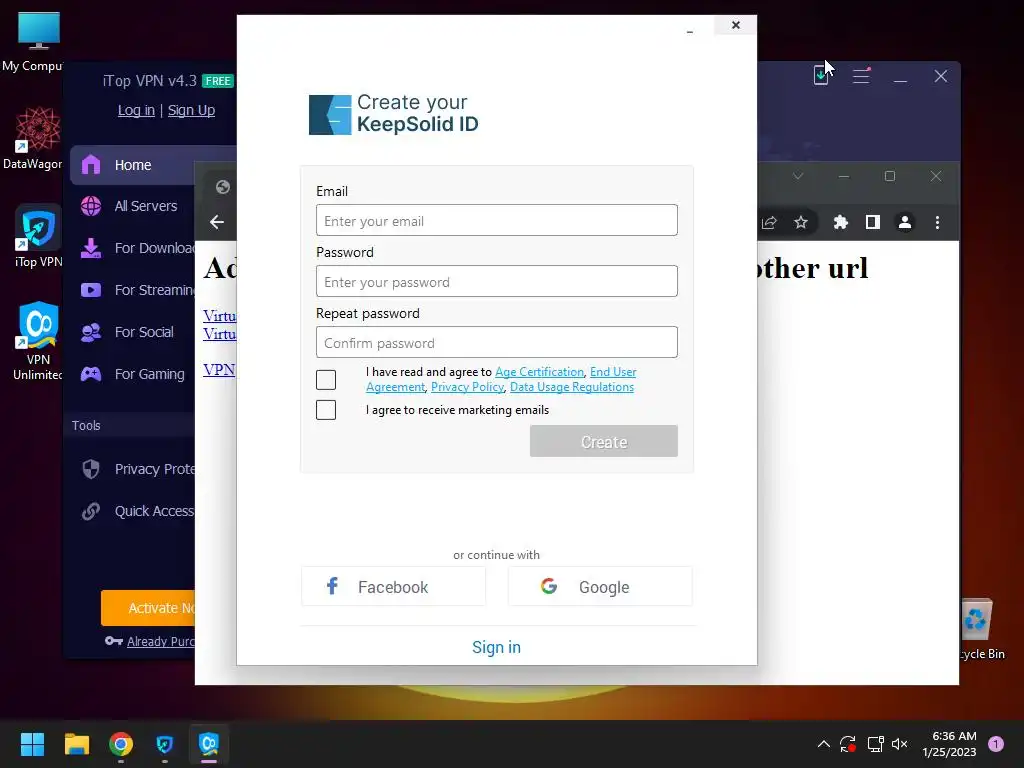Click the Log in link in iTop VPN
1024x768 pixels.
(136, 110)
